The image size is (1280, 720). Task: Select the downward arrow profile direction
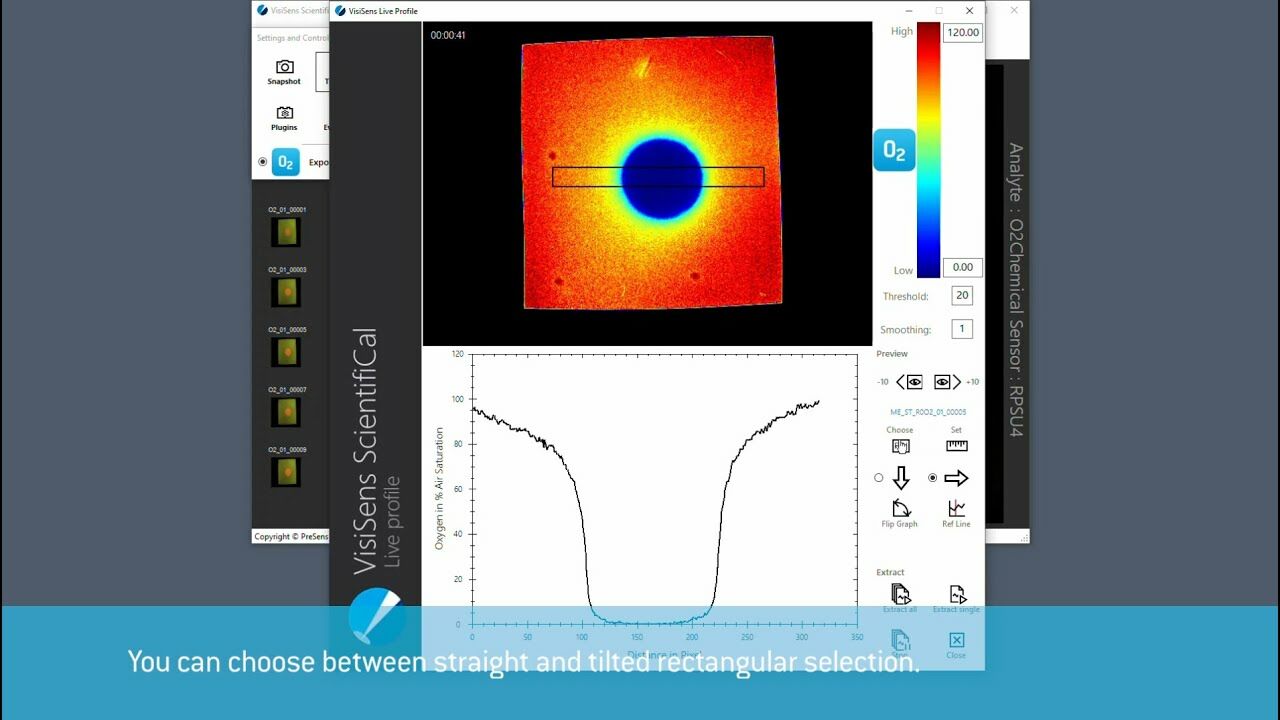click(899, 478)
